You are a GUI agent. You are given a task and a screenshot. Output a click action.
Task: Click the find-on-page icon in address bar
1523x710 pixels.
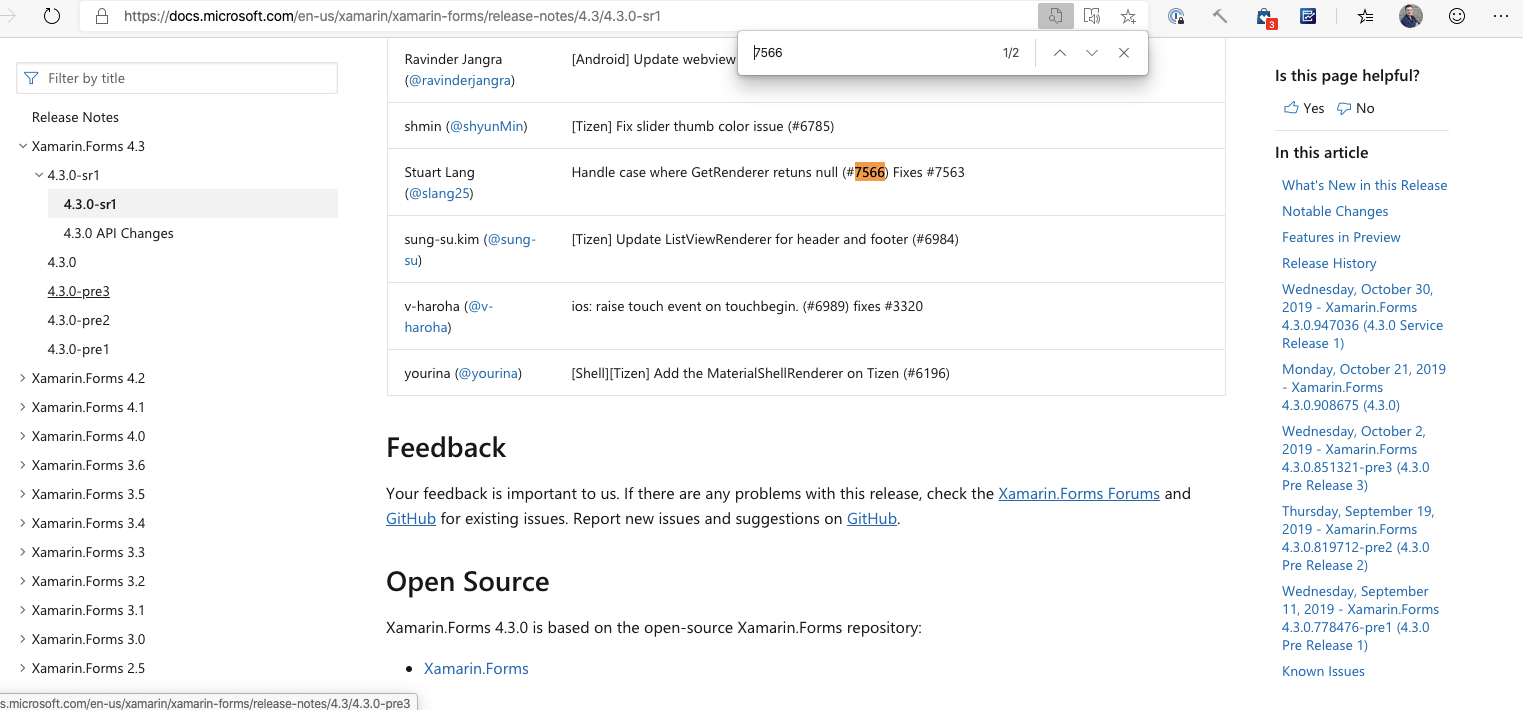[x=1055, y=16]
